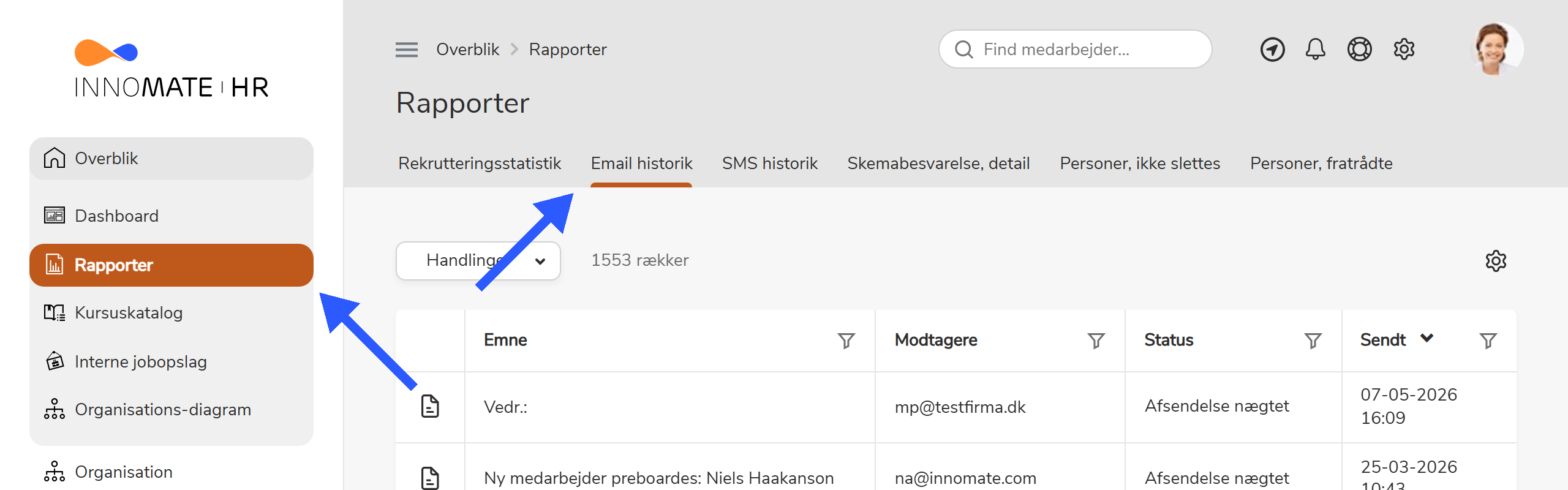This screenshot has width=1568, height=490.
Task: Open document icon for Vedr.: row
Action: [x=430, y=406]
